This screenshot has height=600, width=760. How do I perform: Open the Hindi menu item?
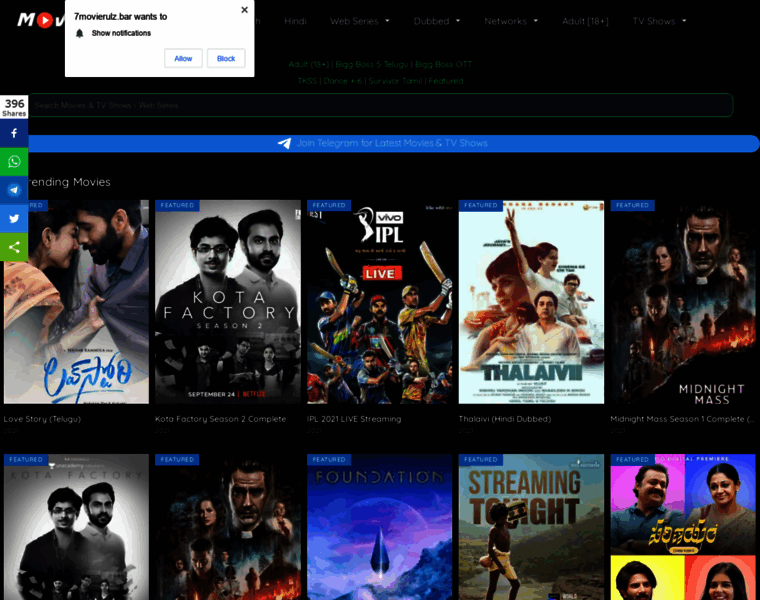295,21
